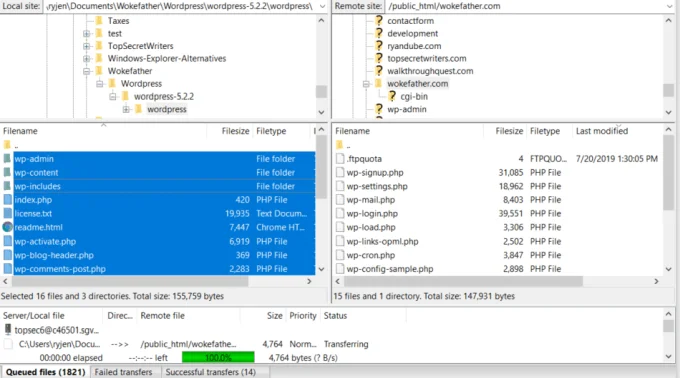This screenshot has height=378, width=680.
Task: Collapse the Wokefather local tree node
Action: (86, 71)
